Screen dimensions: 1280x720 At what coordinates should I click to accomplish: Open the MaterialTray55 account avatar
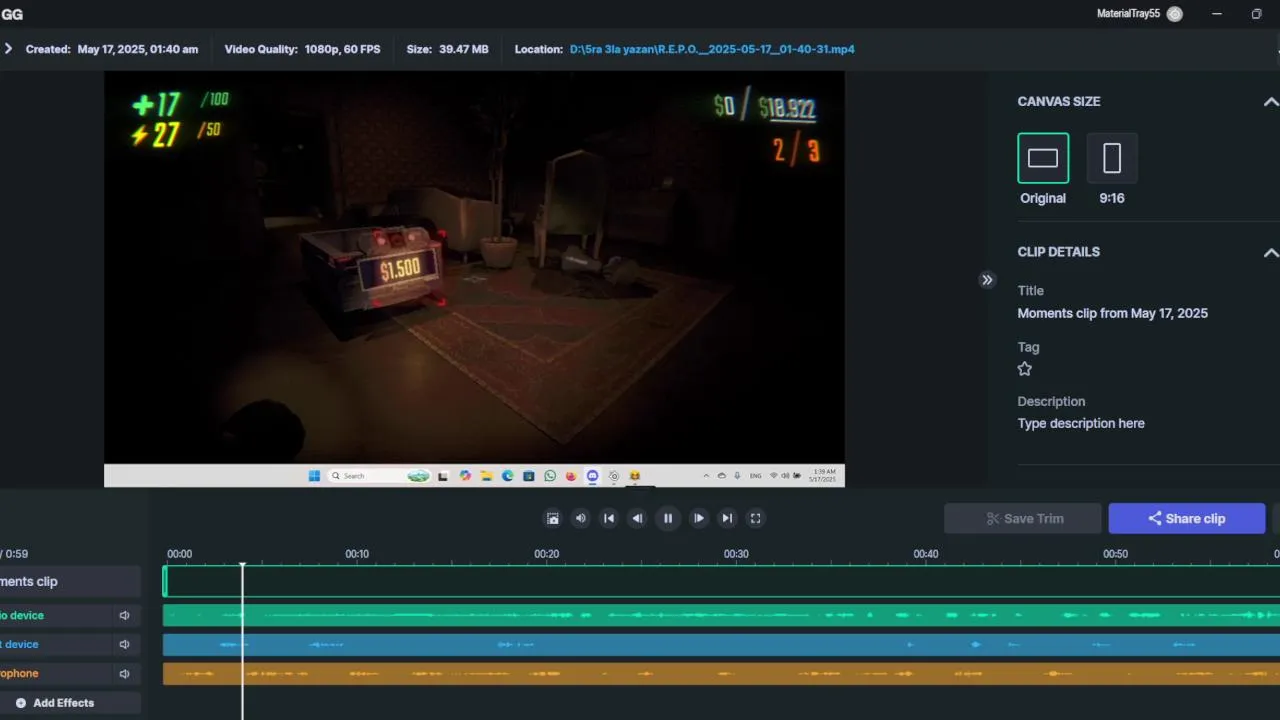(1175, 14)
